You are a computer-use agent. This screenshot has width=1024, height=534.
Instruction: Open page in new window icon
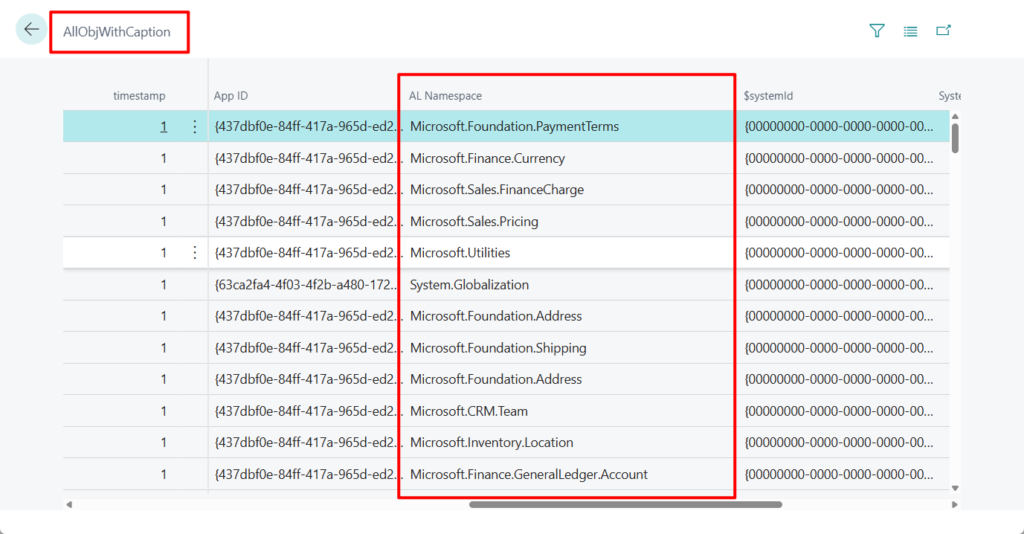(x=943, y=31)
